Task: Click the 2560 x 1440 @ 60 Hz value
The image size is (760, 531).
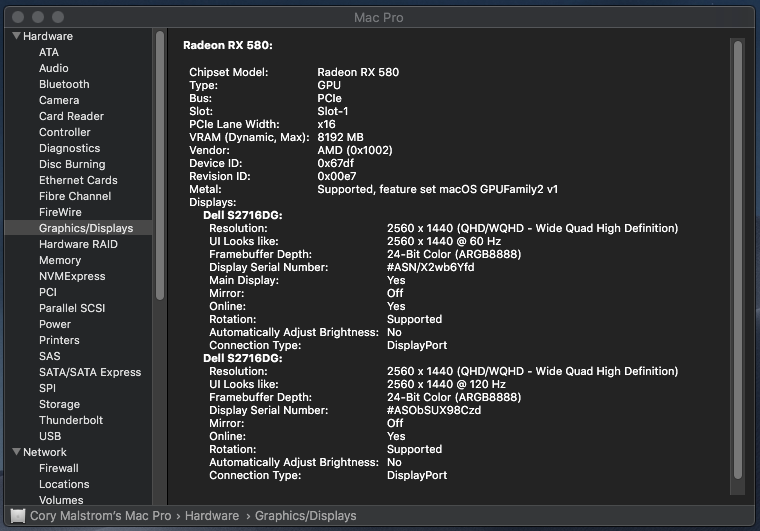Action: click(x=443, y=241)
